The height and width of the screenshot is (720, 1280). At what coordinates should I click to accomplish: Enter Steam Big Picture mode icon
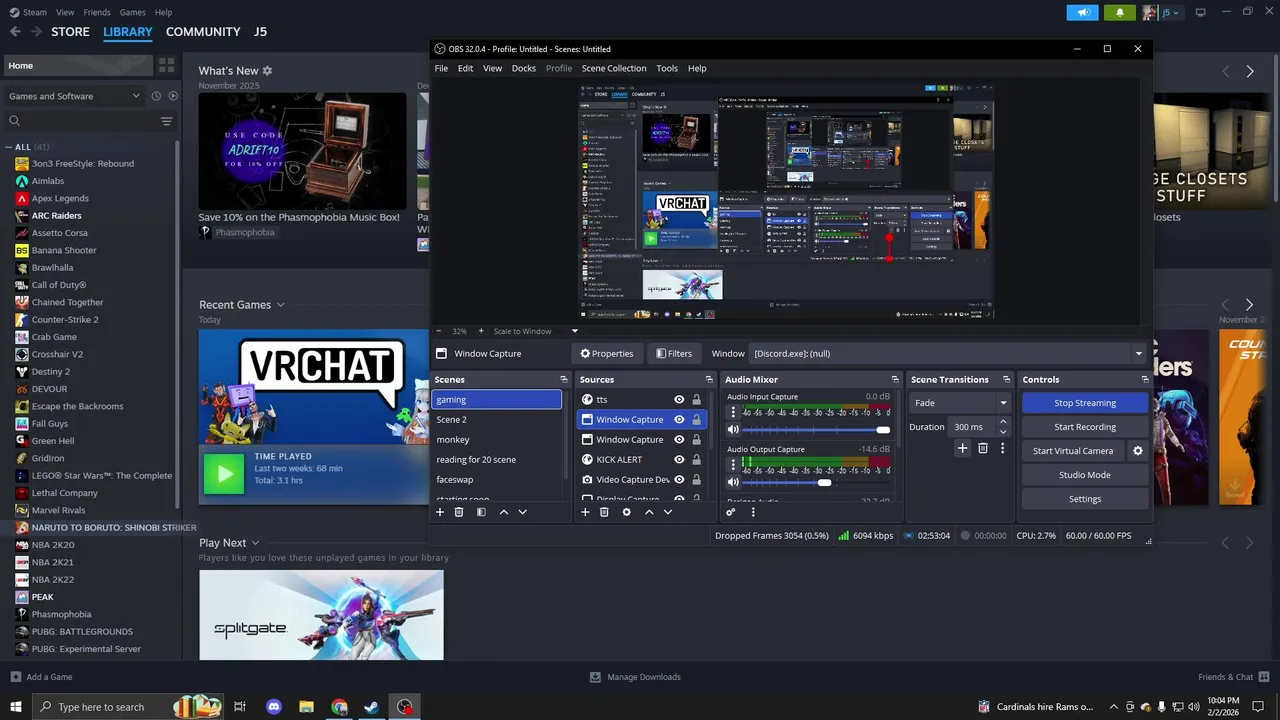click(x=1200, y=12)
